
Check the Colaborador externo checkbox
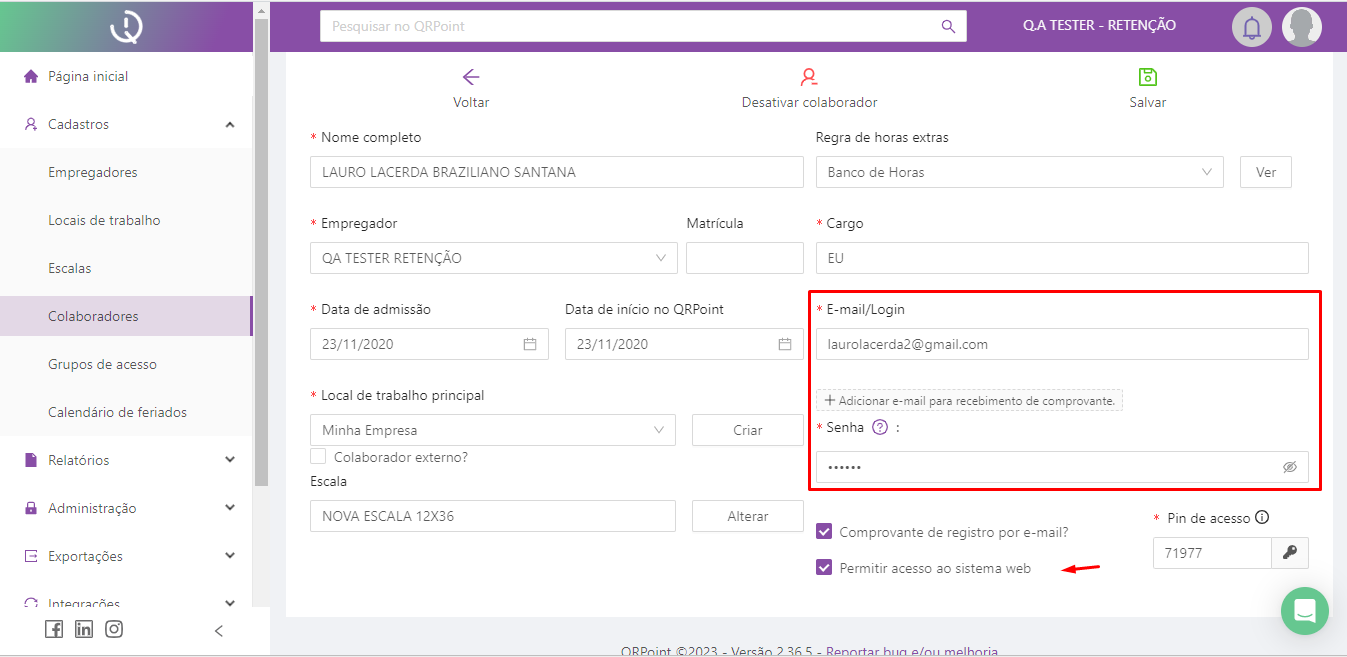pyautogui.click(x=318, y=457)
